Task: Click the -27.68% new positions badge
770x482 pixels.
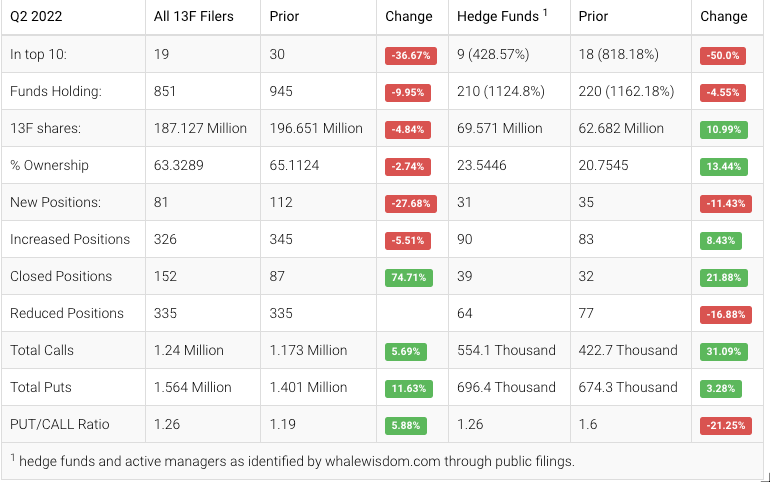Action: click(x=410, y=204)
